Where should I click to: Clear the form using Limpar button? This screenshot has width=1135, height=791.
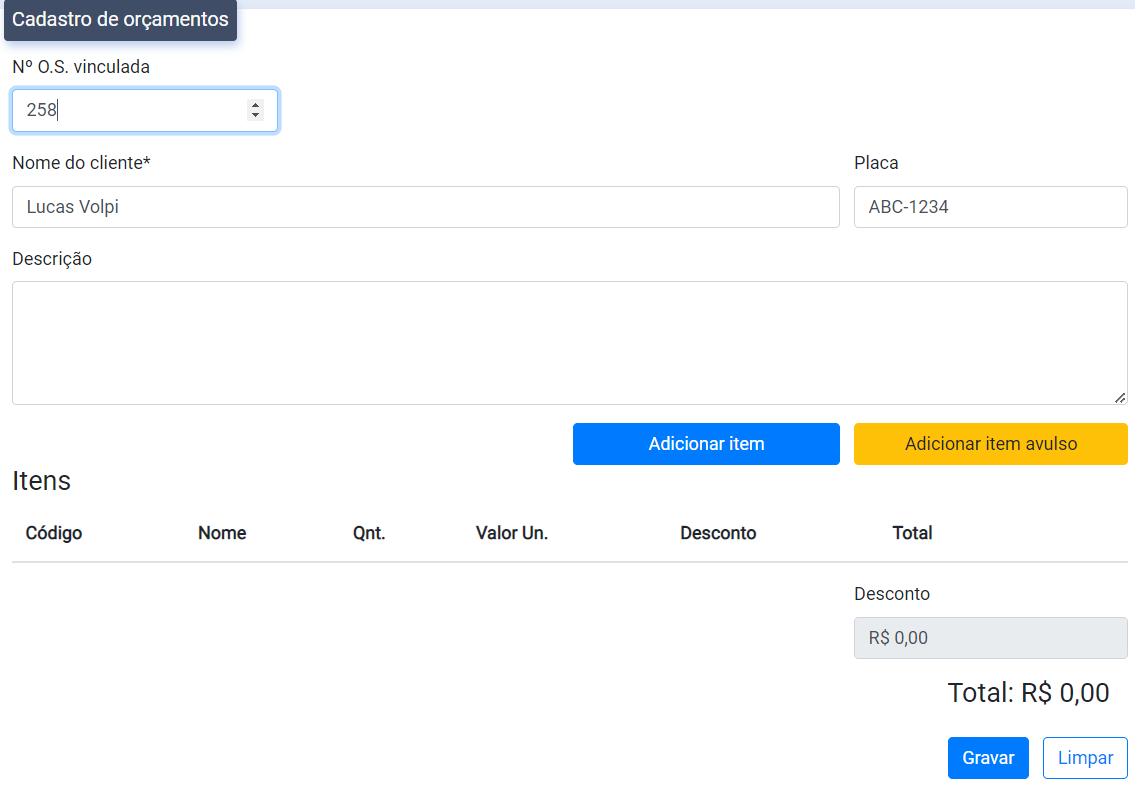tap(1085, 758)
